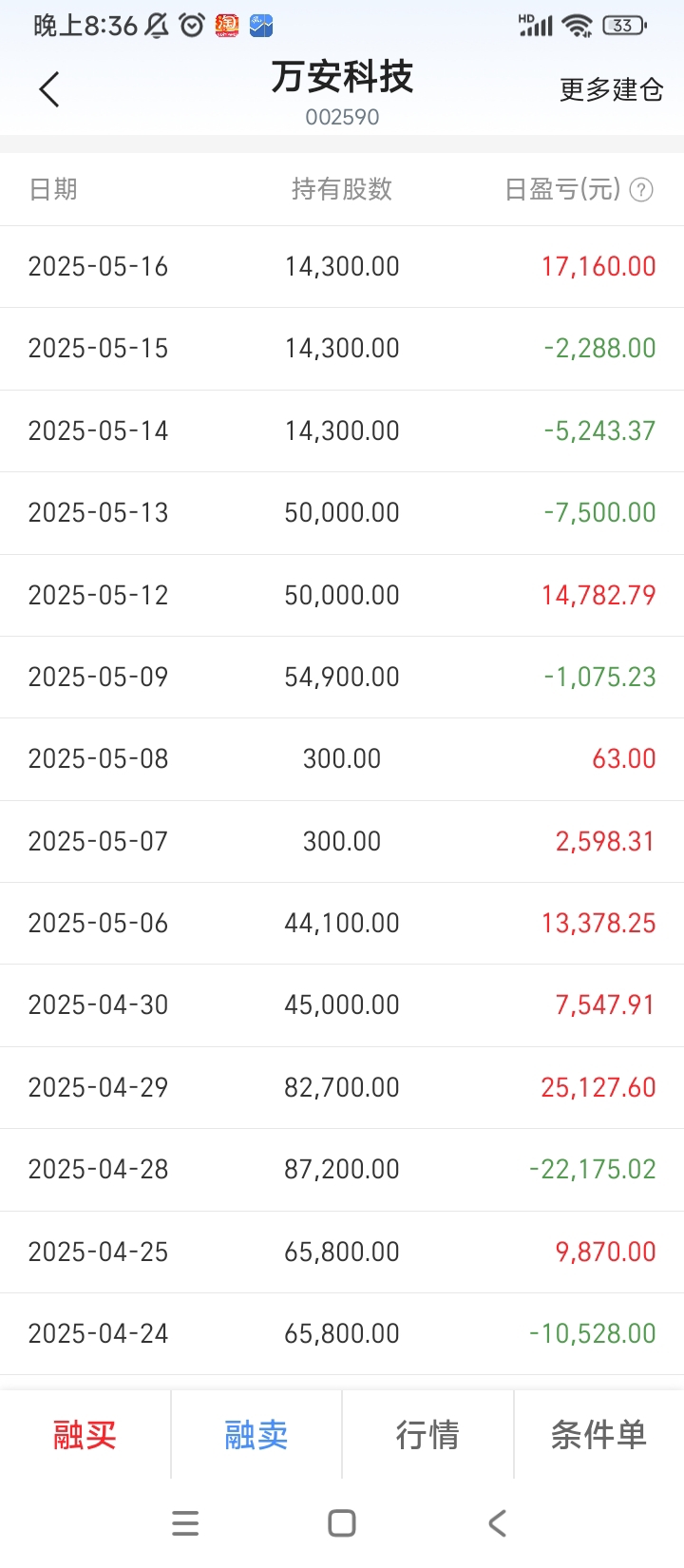The height and width of the screenshot is (1568, 684).
Task: Open 更多建仓 in the header
Action: [x=611, y=90]
